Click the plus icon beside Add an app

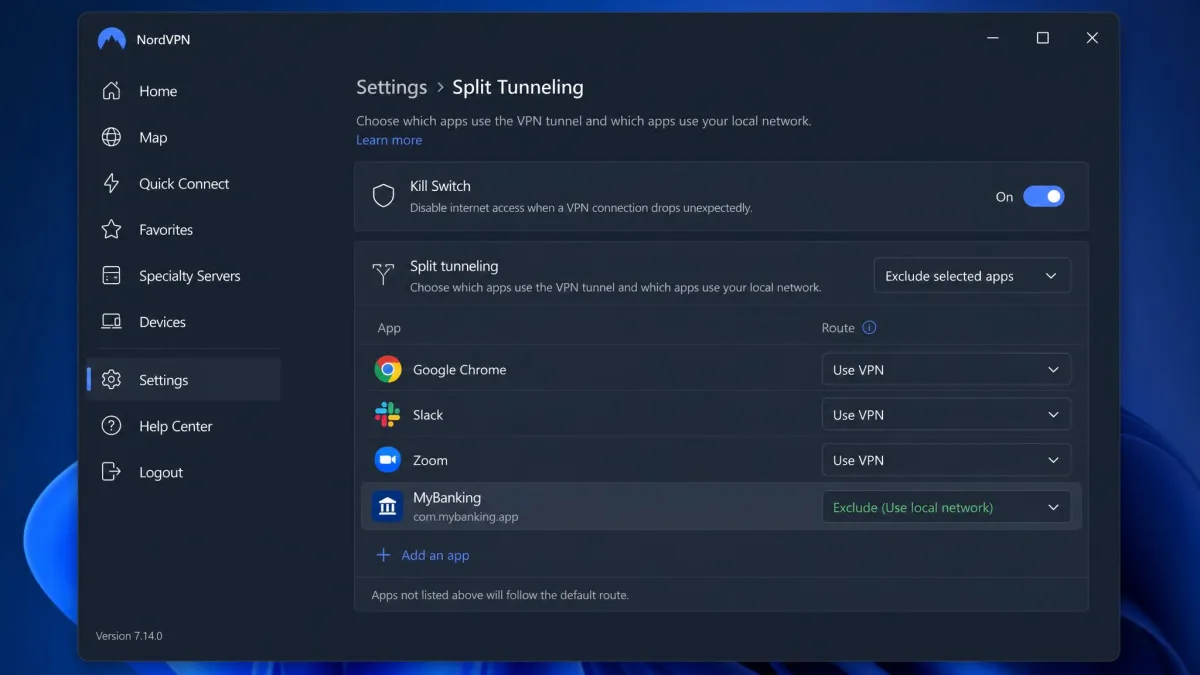(383, 555)
